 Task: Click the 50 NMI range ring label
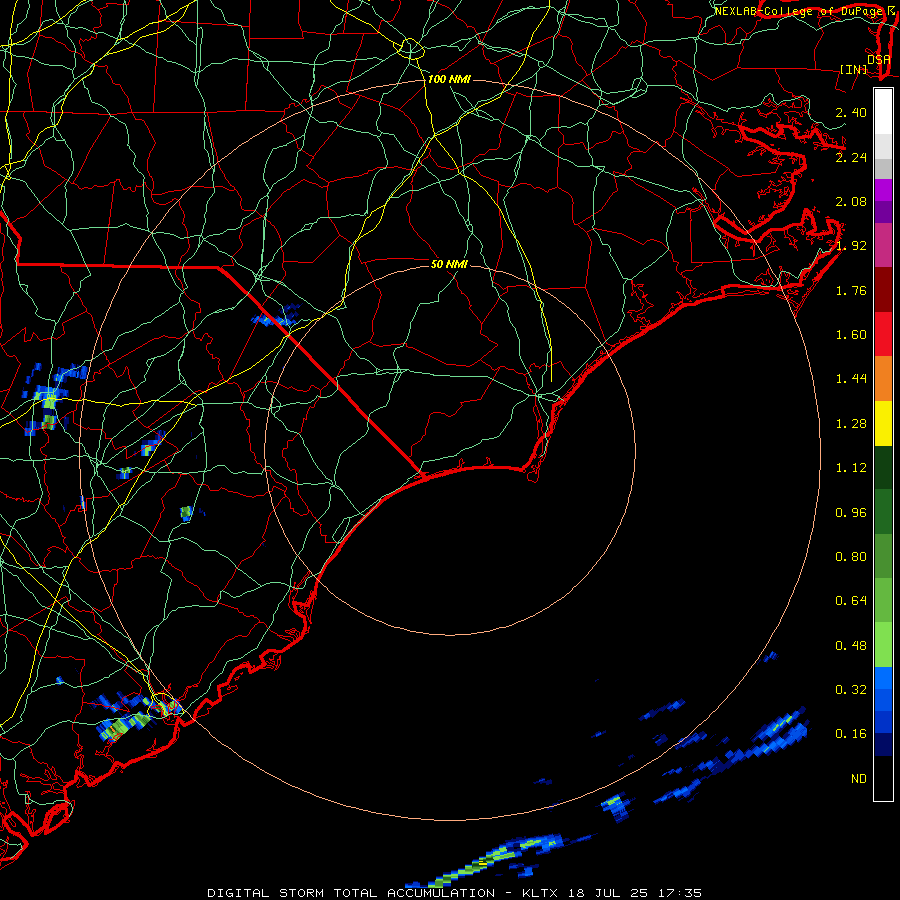[449, 264]
